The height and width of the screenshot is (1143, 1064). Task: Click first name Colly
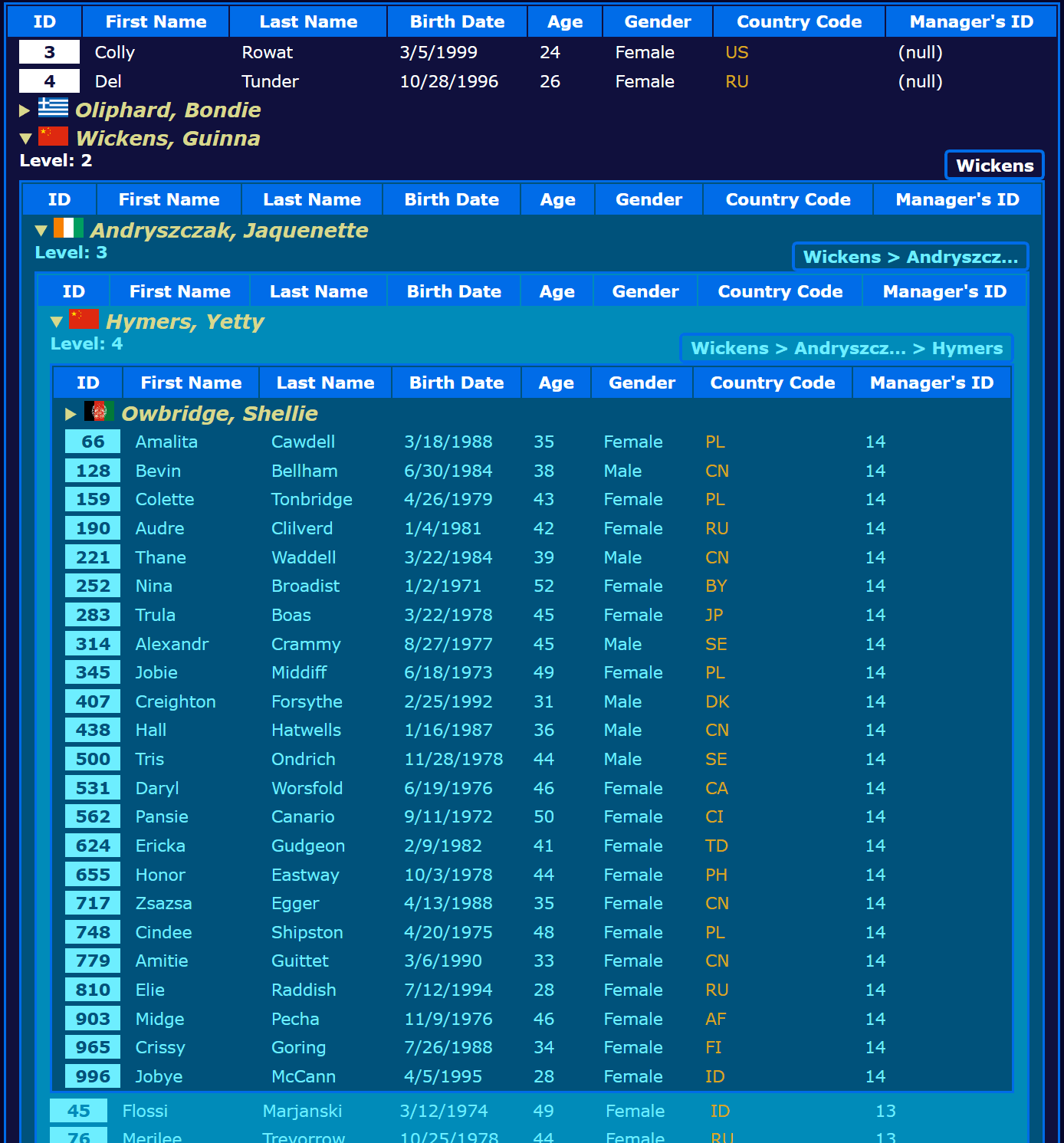click(114, 52)
